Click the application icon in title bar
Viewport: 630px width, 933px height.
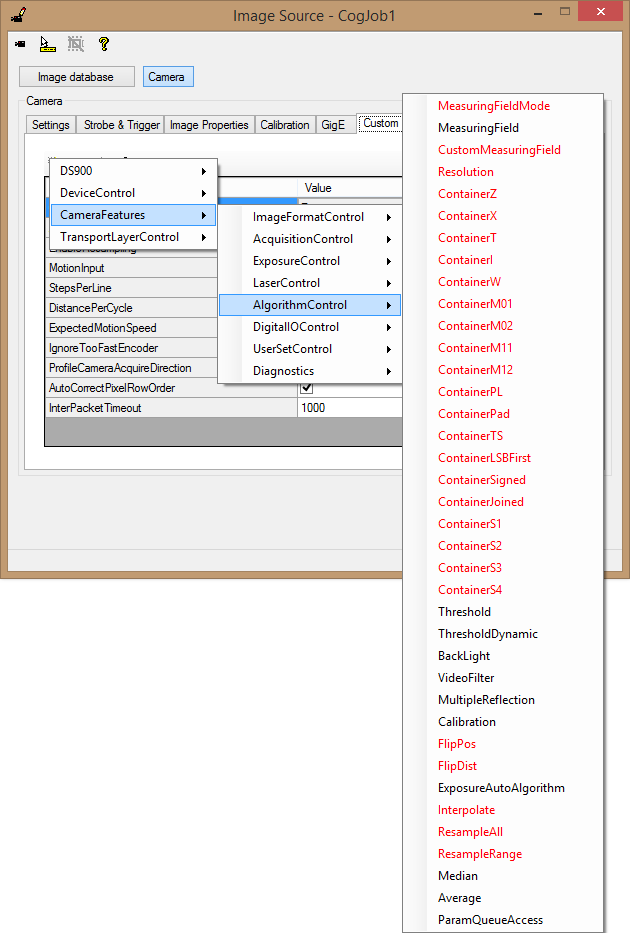(x=18, y=14)
